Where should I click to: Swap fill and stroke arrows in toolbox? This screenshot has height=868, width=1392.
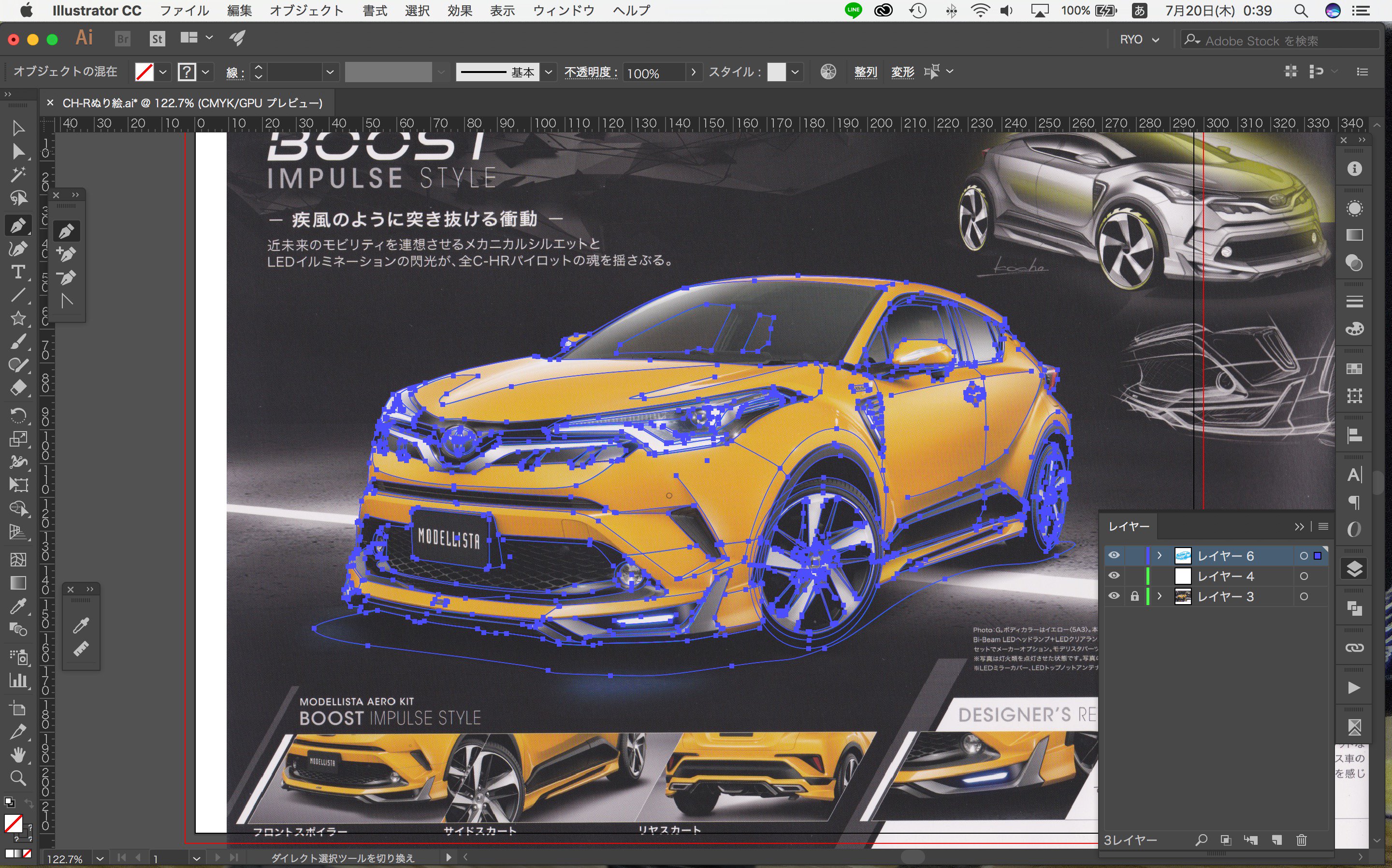28,803
